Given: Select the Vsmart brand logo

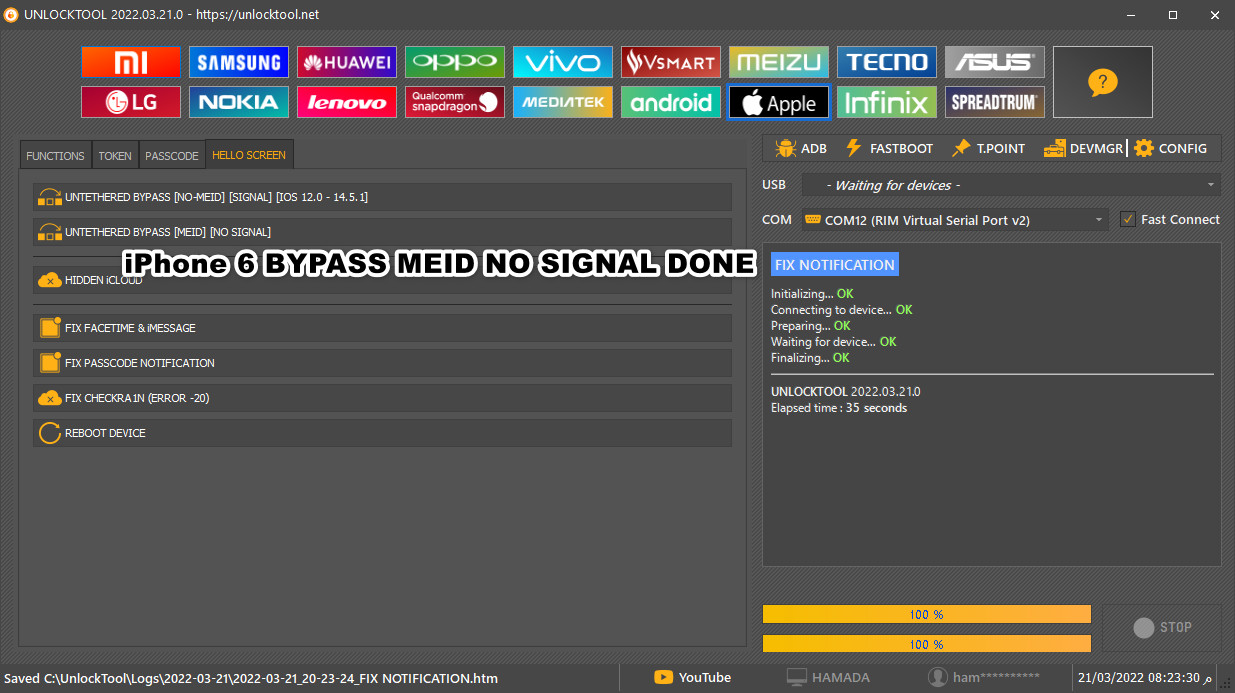Looking at the screenshot, I should pyautogui.click(x=671, y=62).
